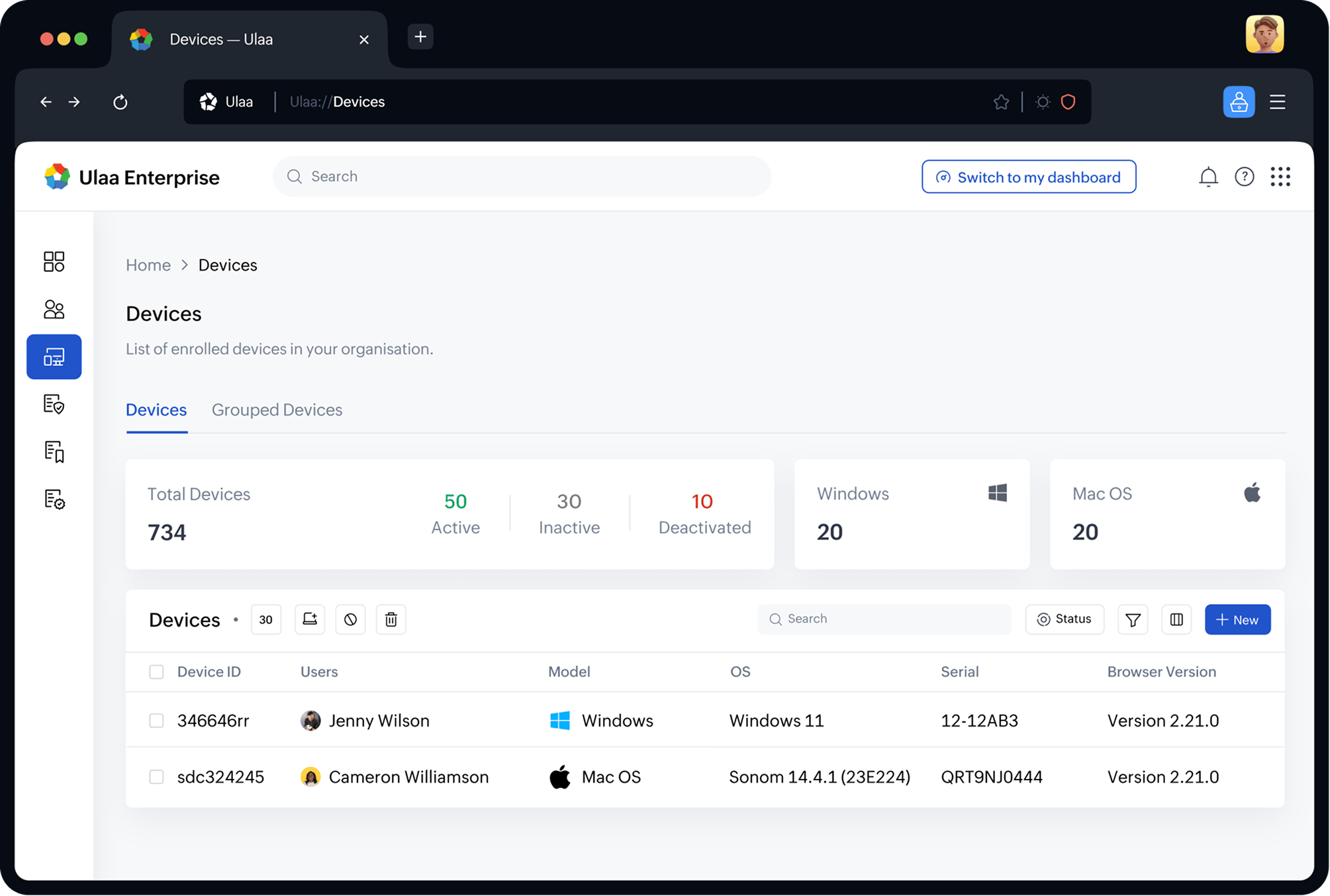The width and height of the screenshot is (1330, 896).
Task: Open the shield policy list sidebar icon
Action: pos(54,404)
